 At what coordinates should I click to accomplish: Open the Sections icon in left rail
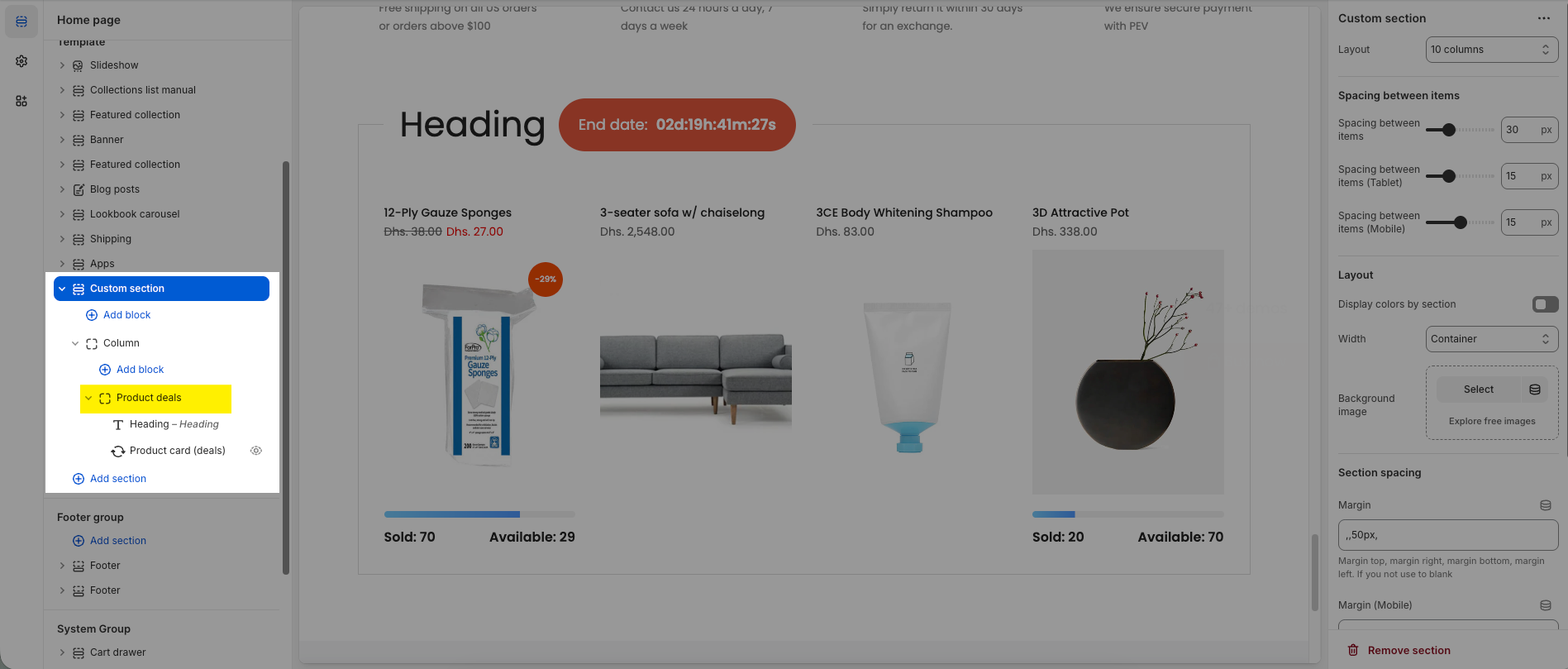21,22
